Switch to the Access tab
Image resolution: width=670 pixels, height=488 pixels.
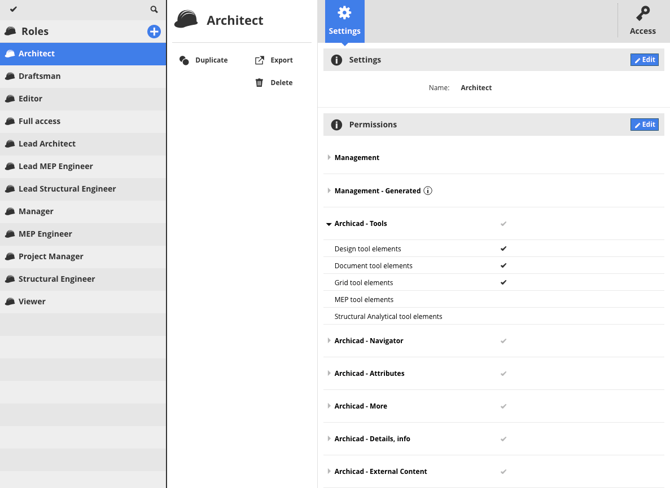pyautogui.click(x=642, y=21)
